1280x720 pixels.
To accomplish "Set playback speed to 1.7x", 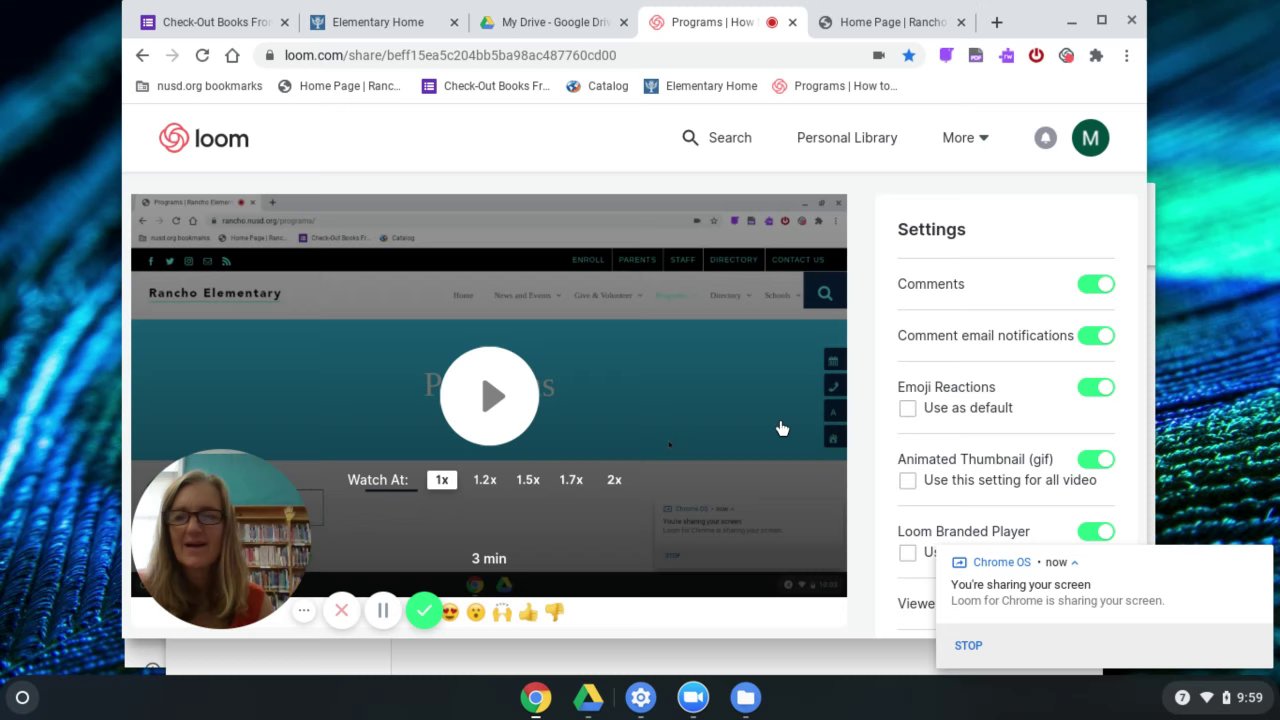I will pos(571,480).
